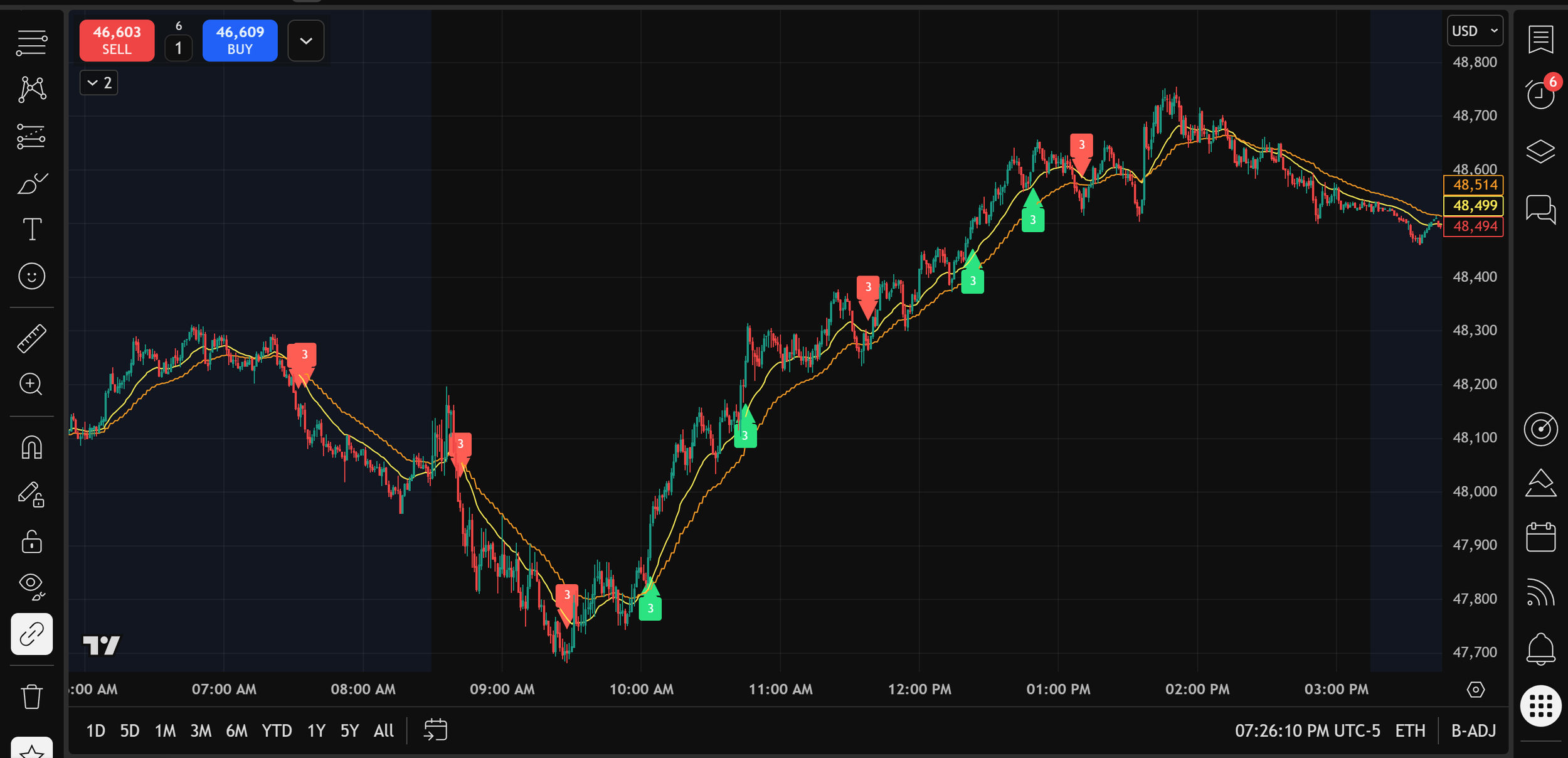This screenshot has height=758, width=1568.
Task: Hide all drawings with the eye icon
Action: pyautogui.click(x=31, y=585)
